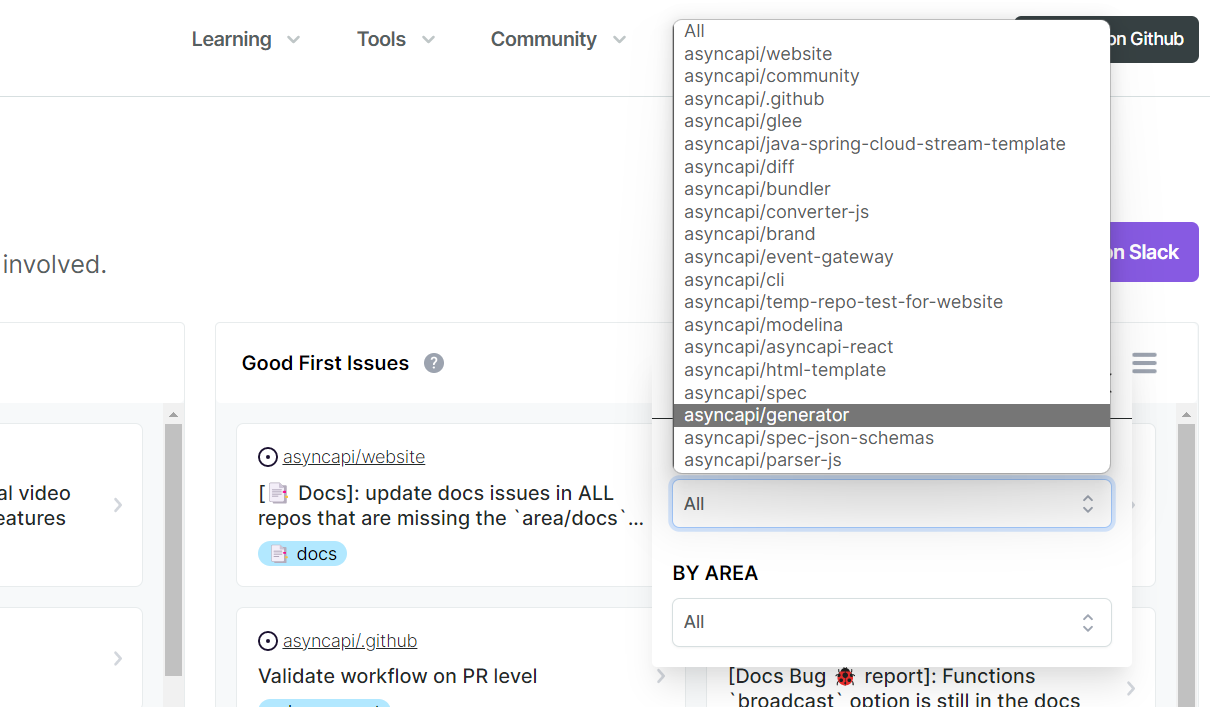This screenshot has width=1210, height=707.
Task: Open the Learning navigation menu
Action: tap(246, 39)
